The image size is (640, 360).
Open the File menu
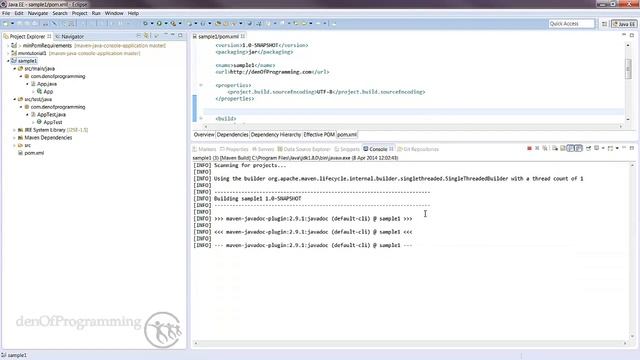click(x=6, y=13)
